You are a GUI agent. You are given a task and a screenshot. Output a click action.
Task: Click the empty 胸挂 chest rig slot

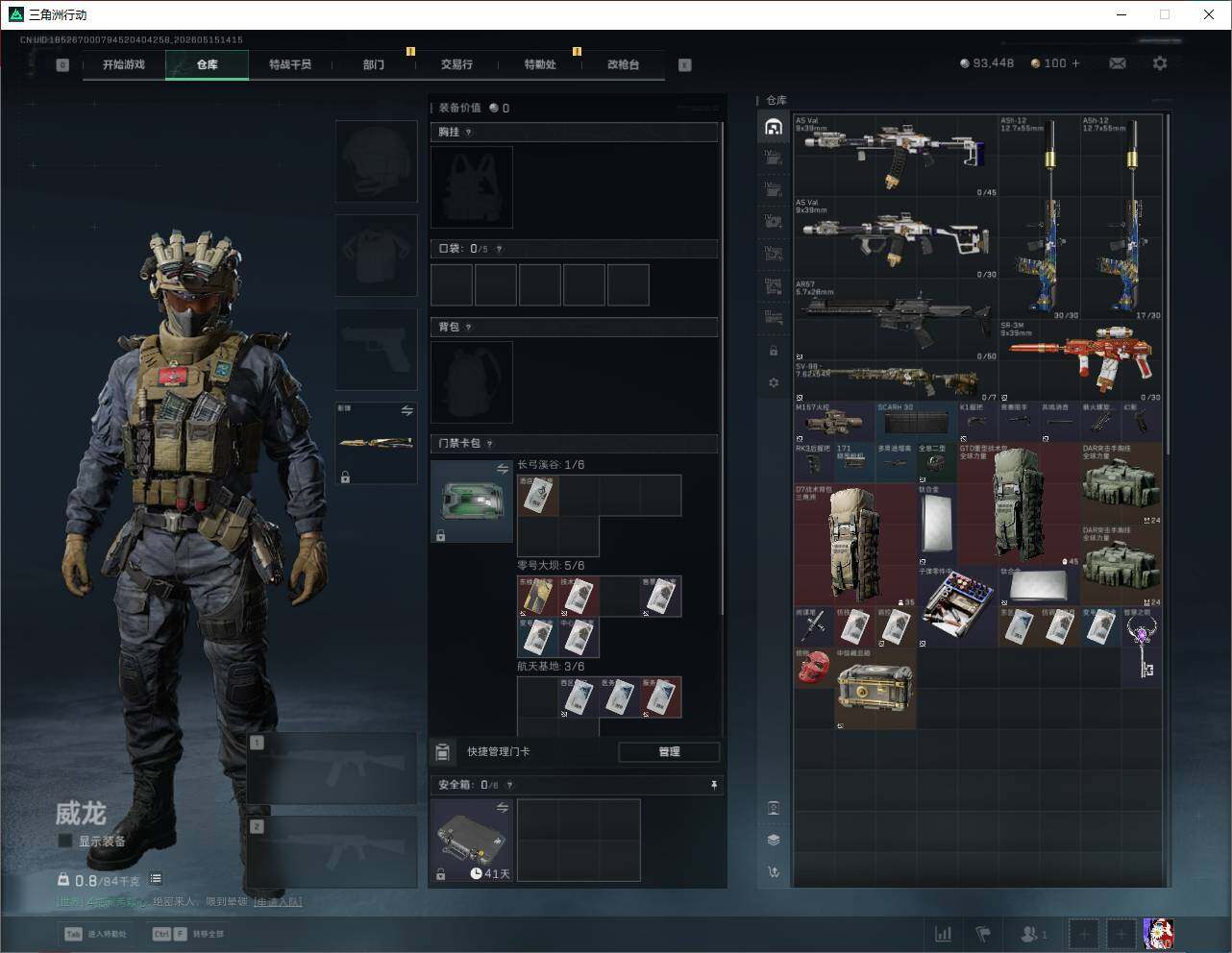[472, 187]
